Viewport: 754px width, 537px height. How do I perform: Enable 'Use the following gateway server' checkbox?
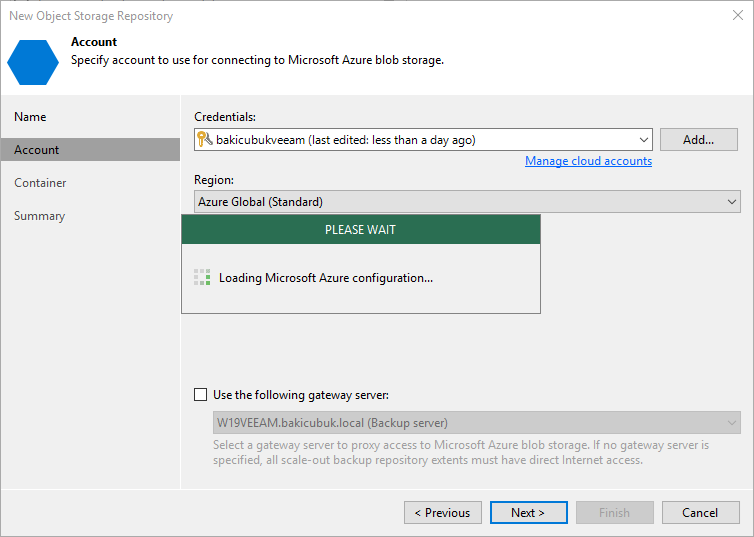tap(201, 395)
